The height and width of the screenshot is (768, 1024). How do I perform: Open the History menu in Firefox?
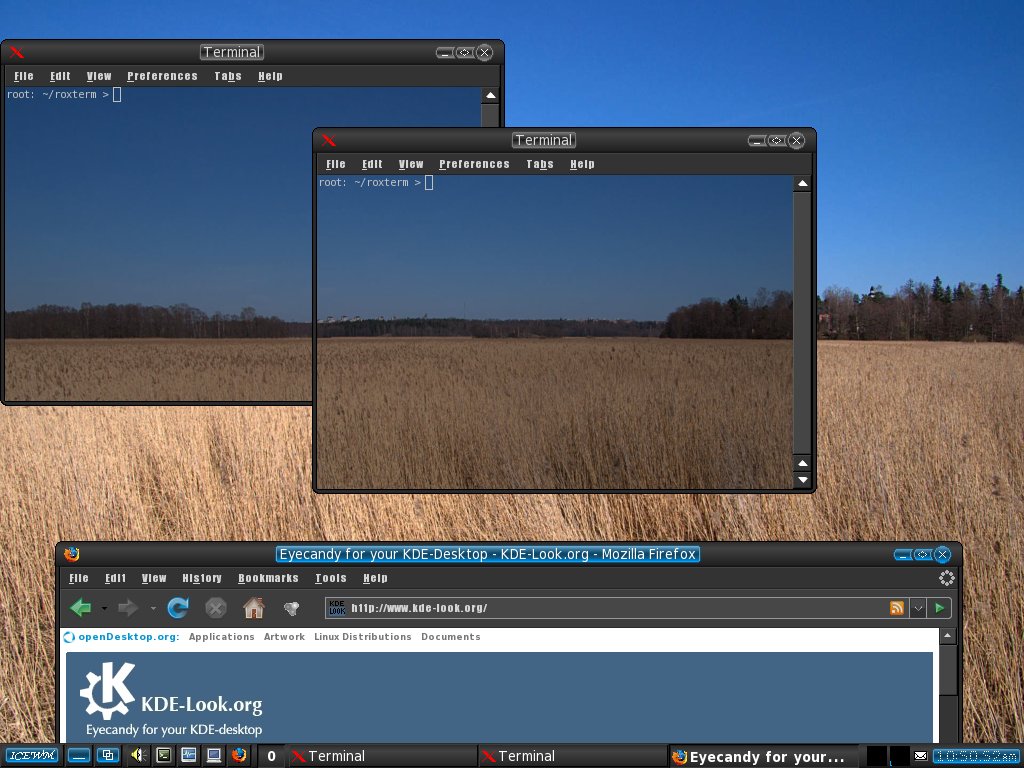point(202,578)
